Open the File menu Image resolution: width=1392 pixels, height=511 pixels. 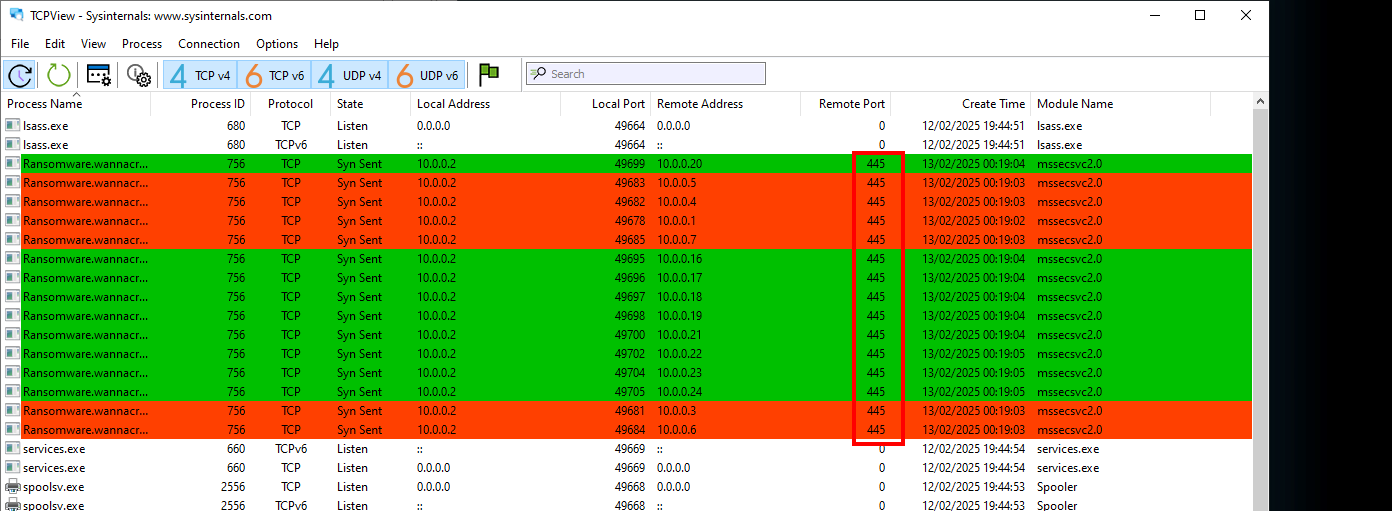click(20, 44)
